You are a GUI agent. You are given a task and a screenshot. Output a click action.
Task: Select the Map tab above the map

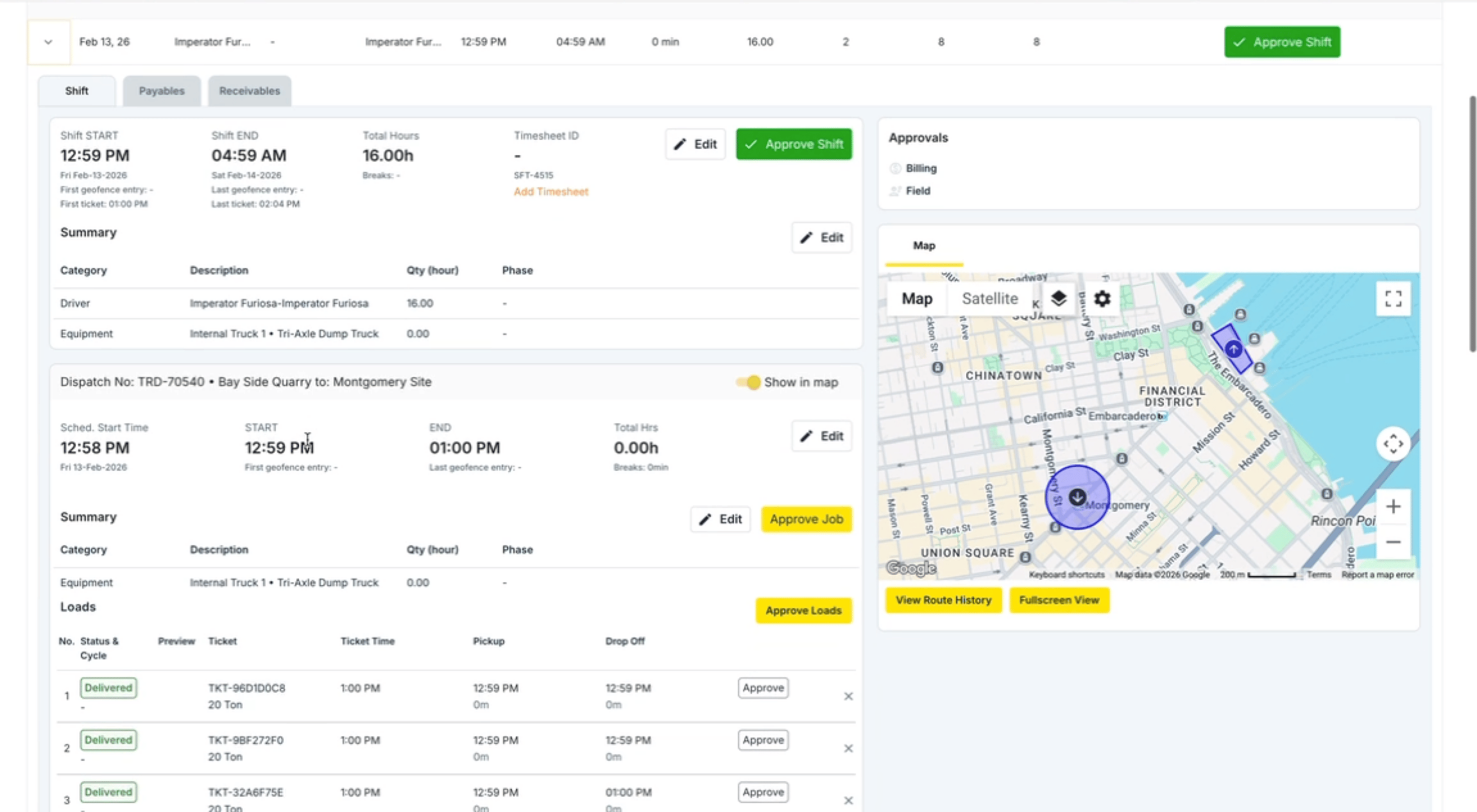point(924,246)
